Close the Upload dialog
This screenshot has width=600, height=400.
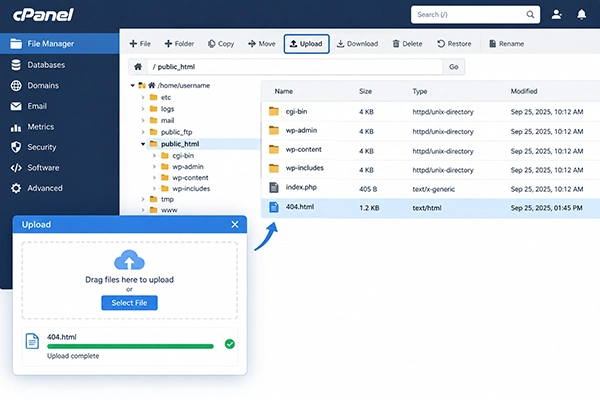click(x=235, y=225)
